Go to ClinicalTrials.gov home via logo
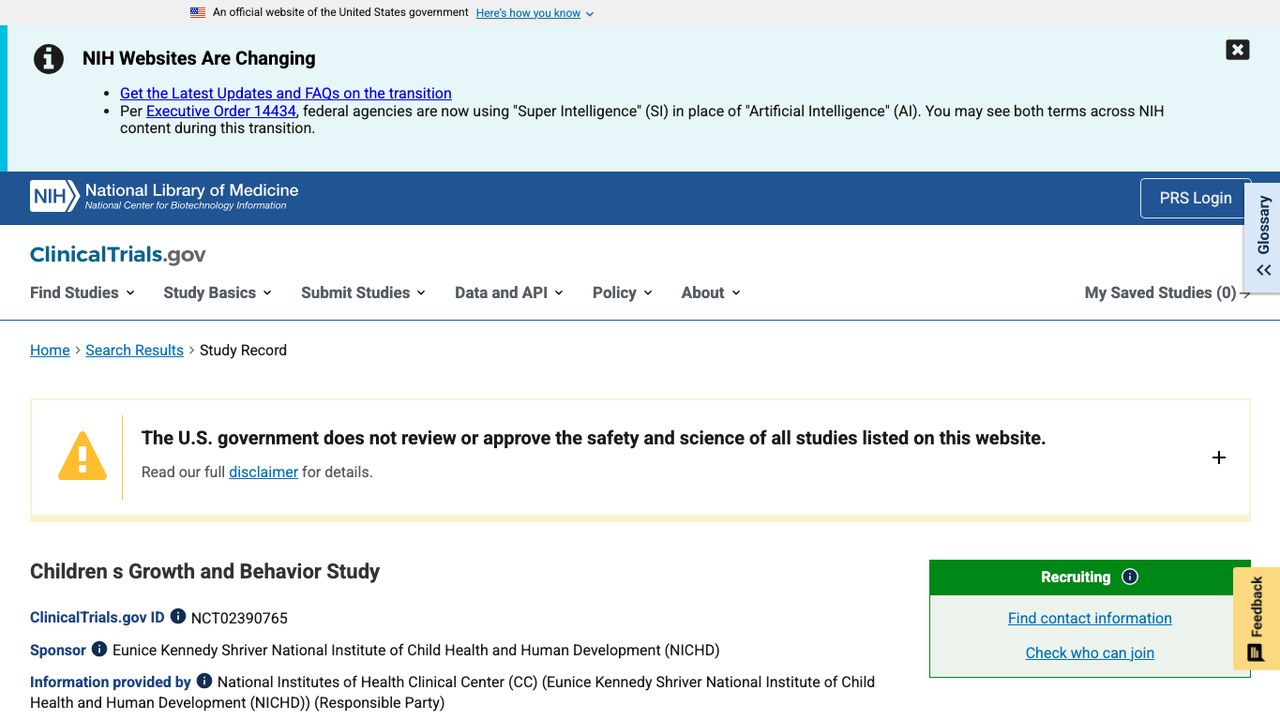The width and height of the screenshot is (1280, 720). coord(118,255)
